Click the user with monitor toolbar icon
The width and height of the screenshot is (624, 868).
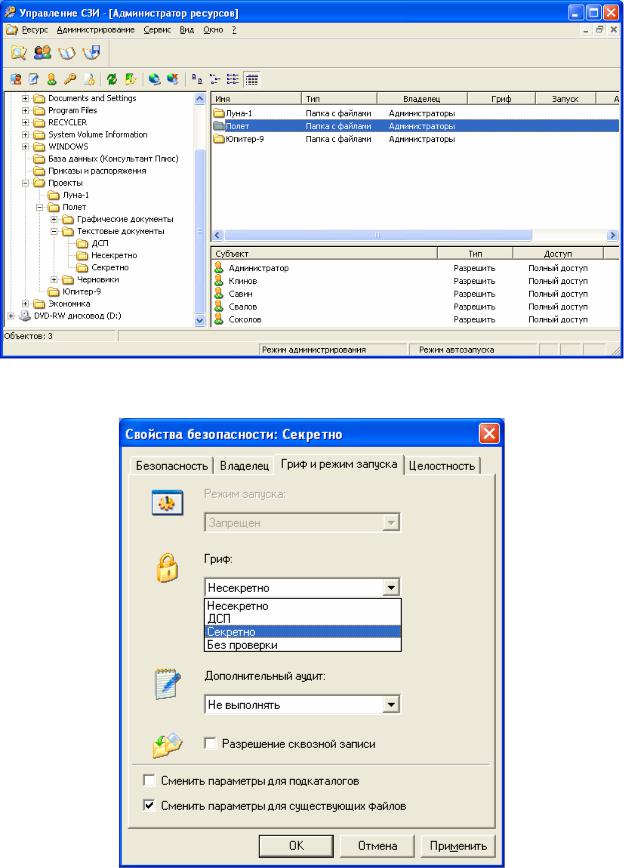(x=16, y=79)
